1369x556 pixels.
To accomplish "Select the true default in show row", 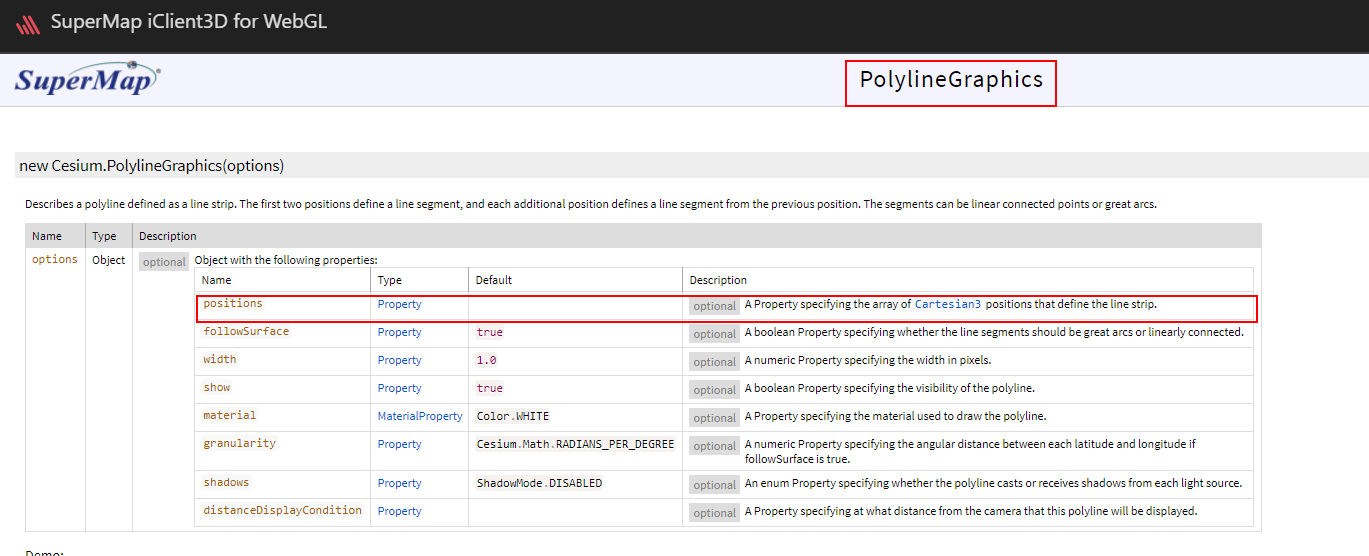I will (490, 388).
